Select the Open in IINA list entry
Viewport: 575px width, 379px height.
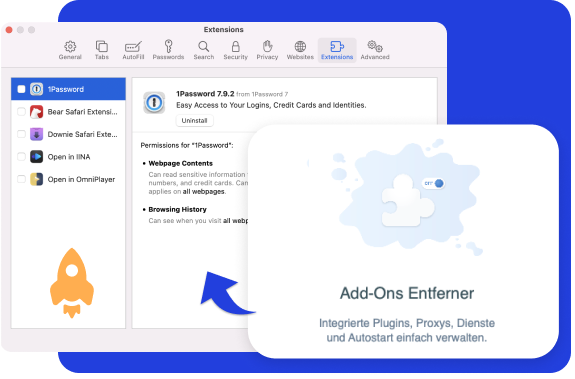click(69, 157)
